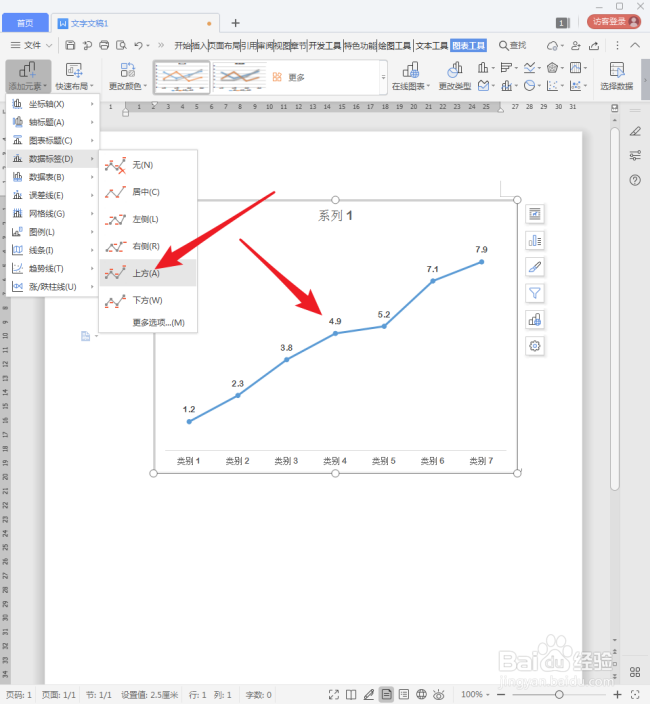
Task: Click the chart settings gear button
Action: (x=535, y=346)
